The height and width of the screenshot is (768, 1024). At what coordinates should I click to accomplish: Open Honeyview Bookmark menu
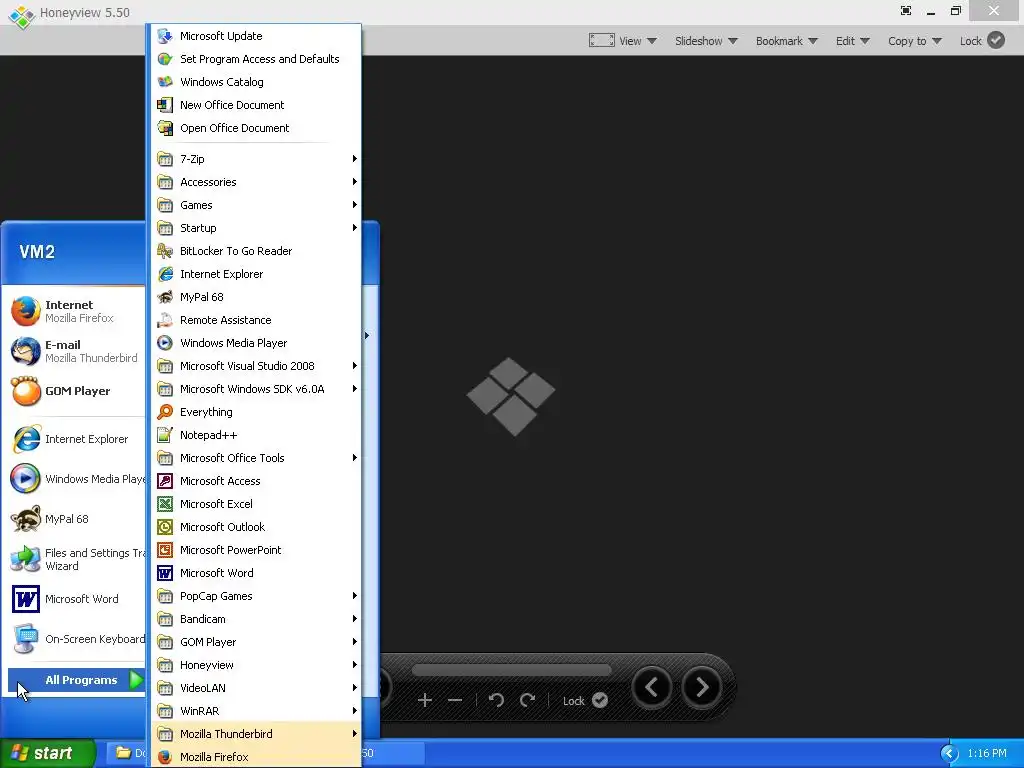click(786, 40)
